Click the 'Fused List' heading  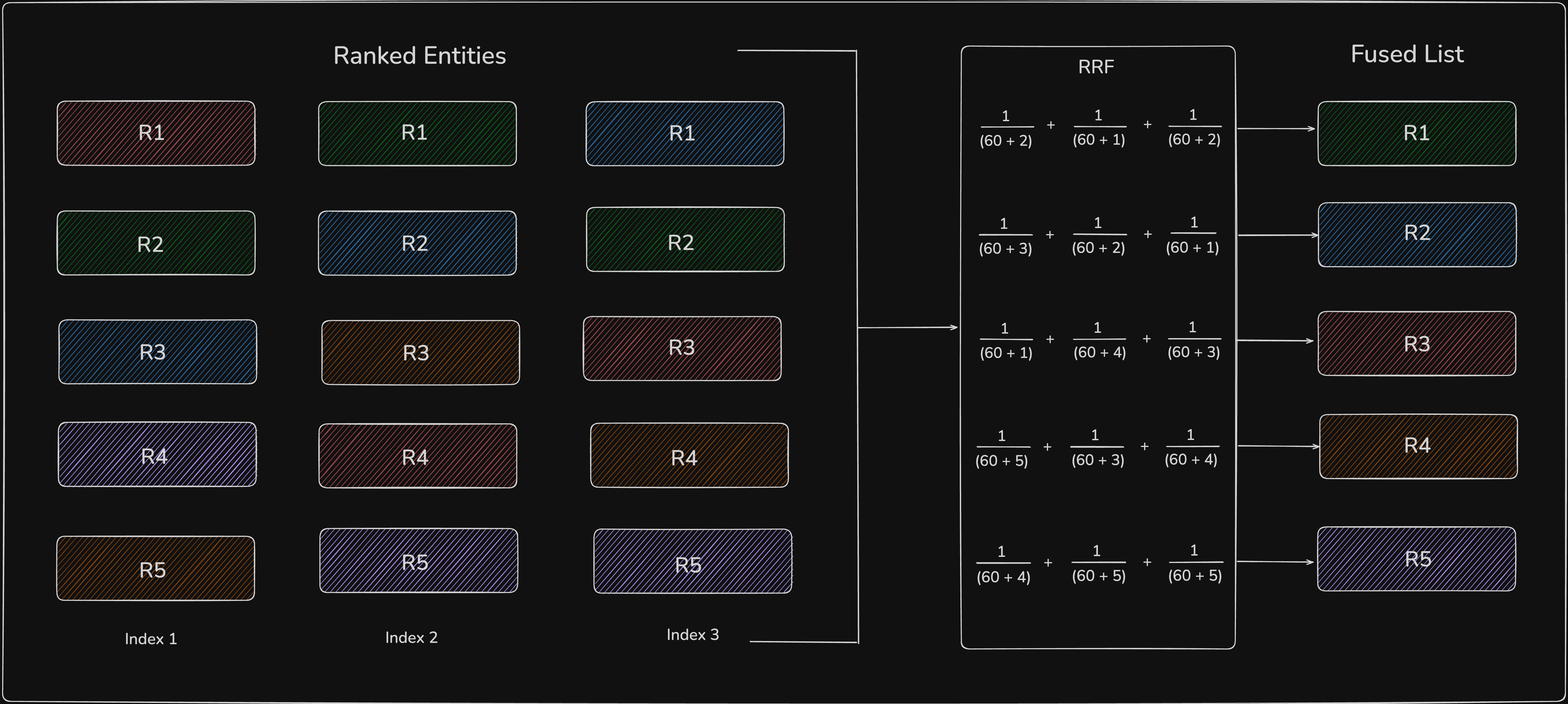coord(1407,54)
